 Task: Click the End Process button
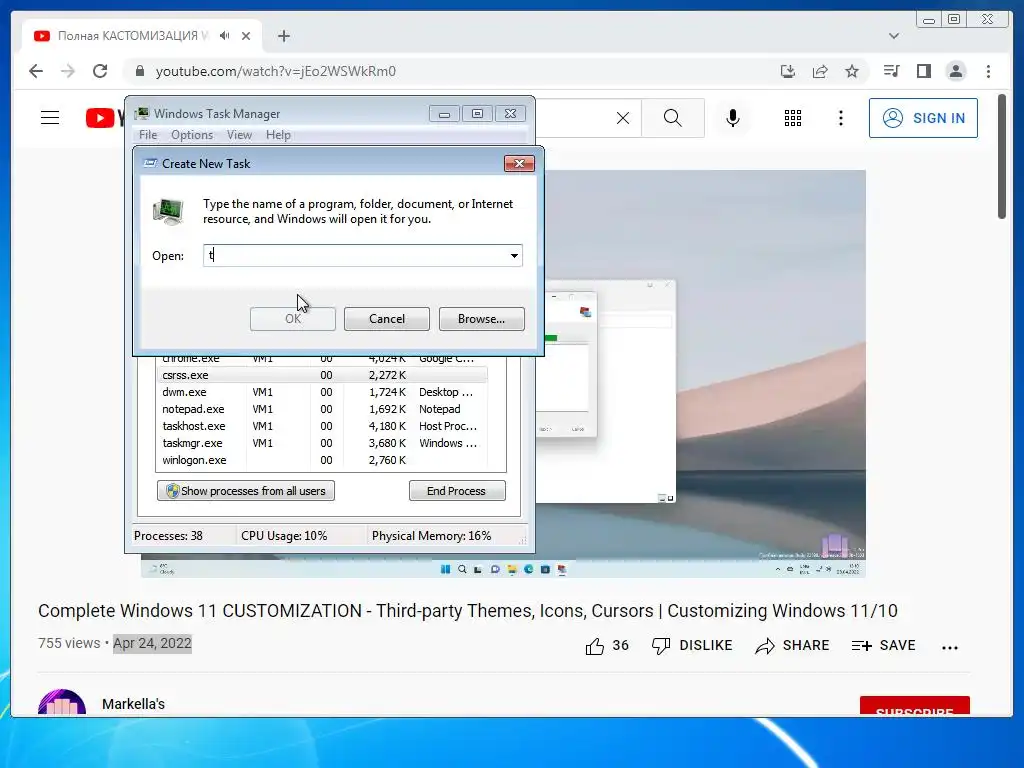pos(456,491)
